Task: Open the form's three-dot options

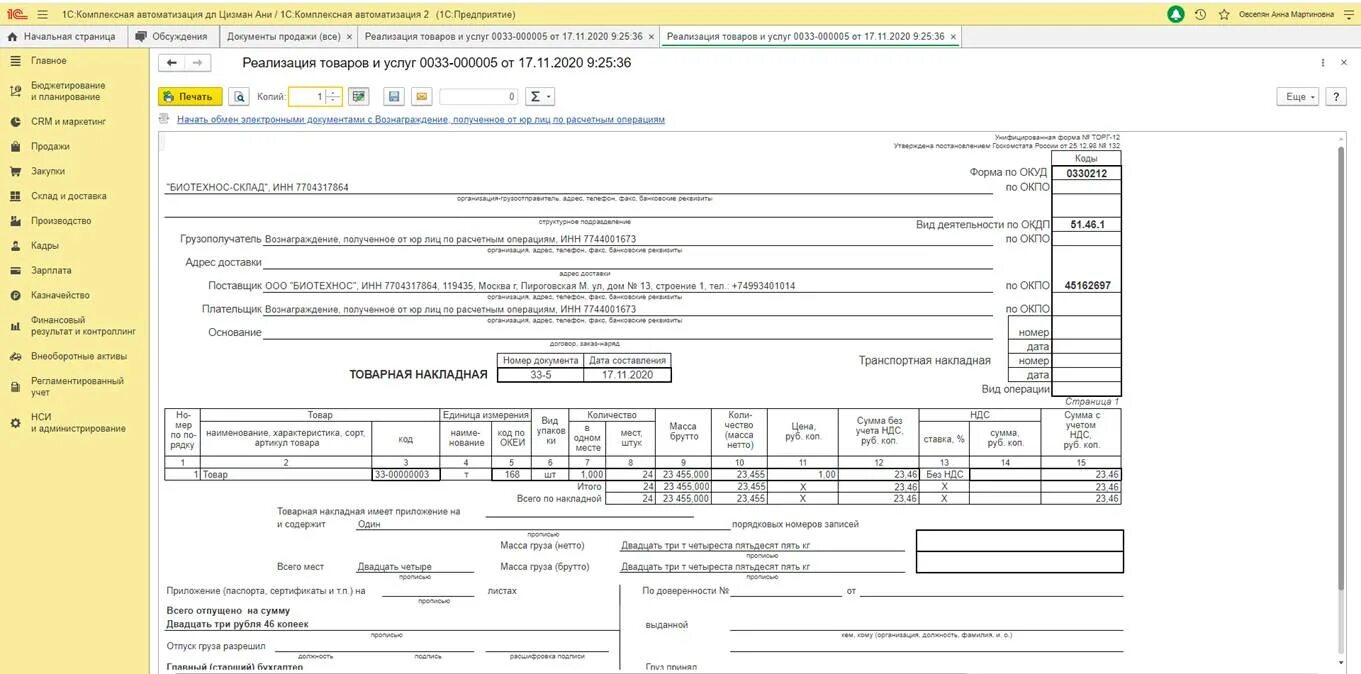Action: pos(1323,63)
